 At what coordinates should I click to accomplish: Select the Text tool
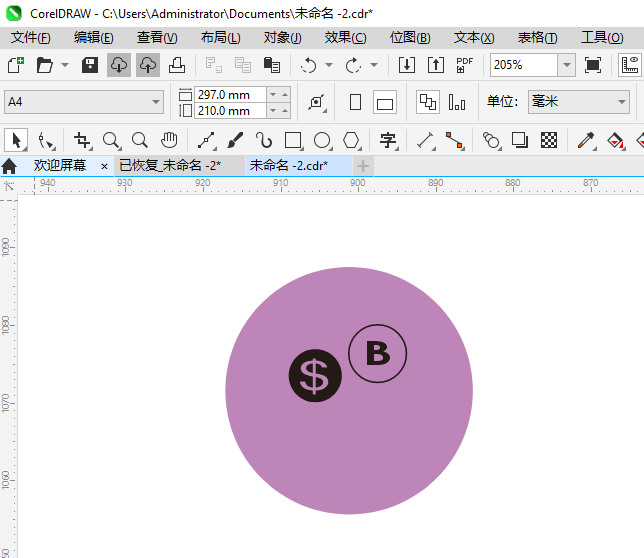388,140
